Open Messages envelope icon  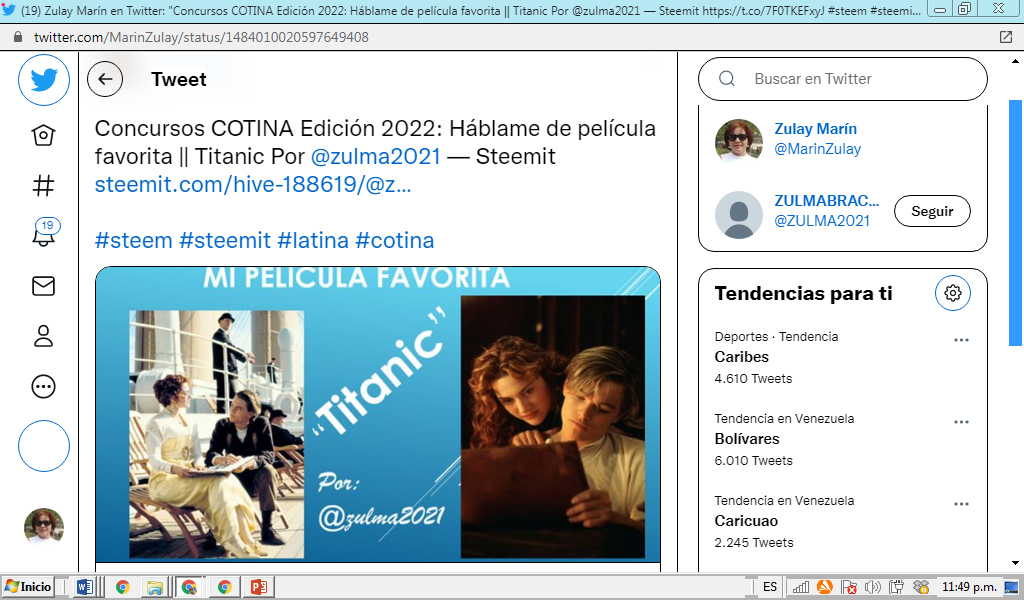[43, 286]
